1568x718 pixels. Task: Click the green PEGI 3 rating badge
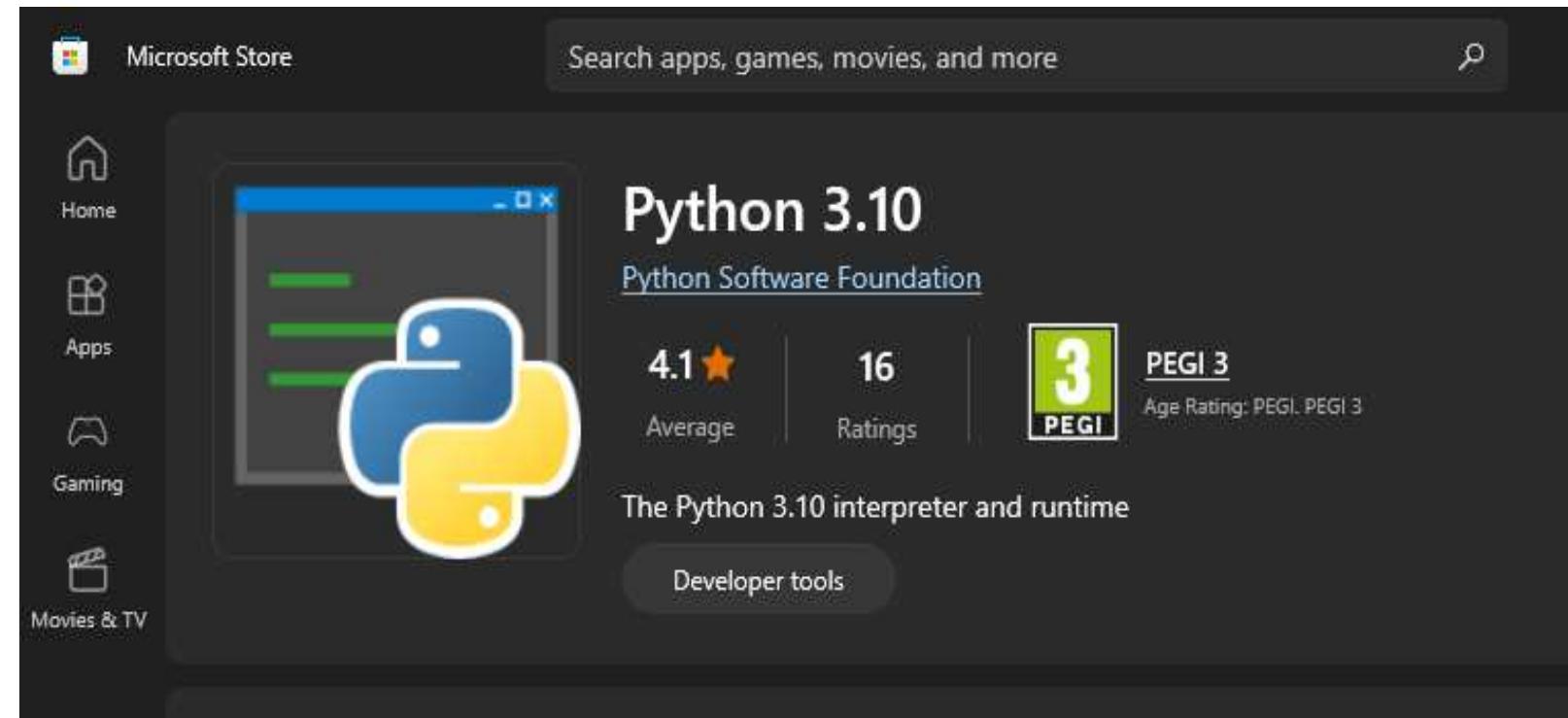(x=1073, y=382)
